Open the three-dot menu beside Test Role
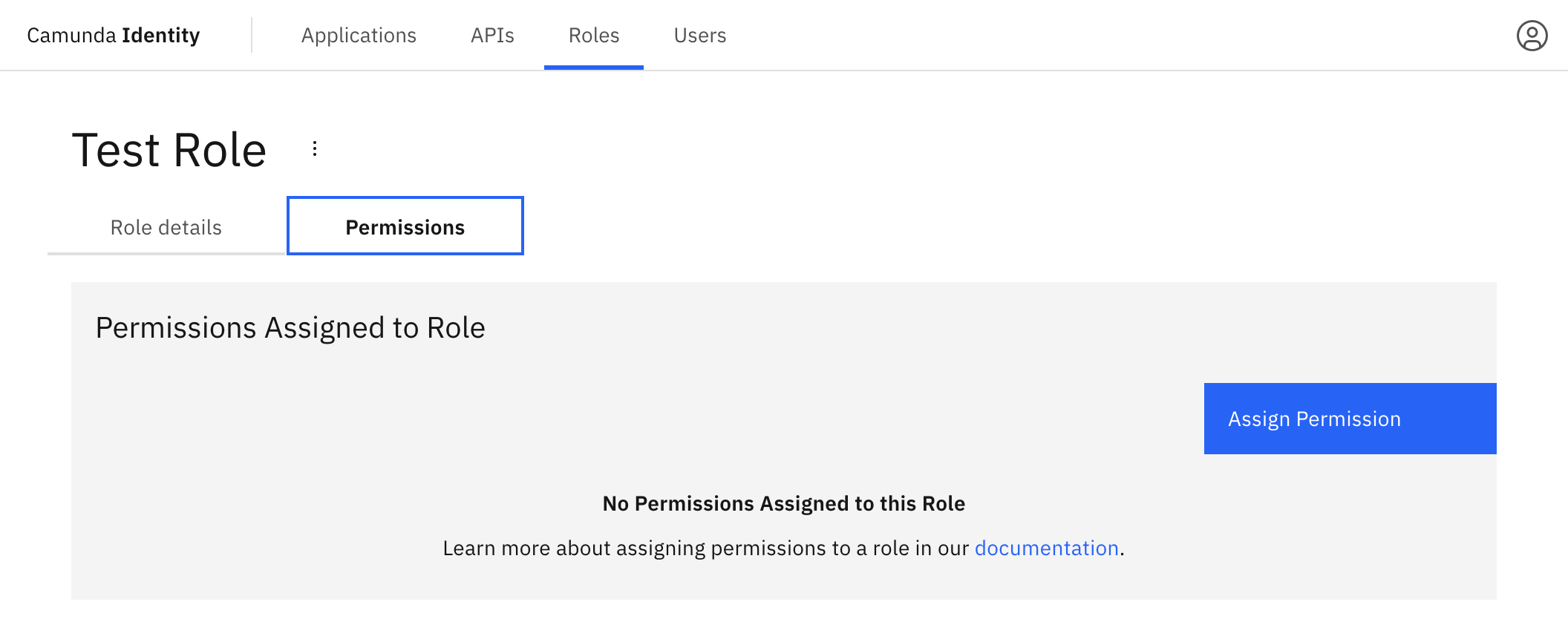1568x622 pixels. [315, 149]
